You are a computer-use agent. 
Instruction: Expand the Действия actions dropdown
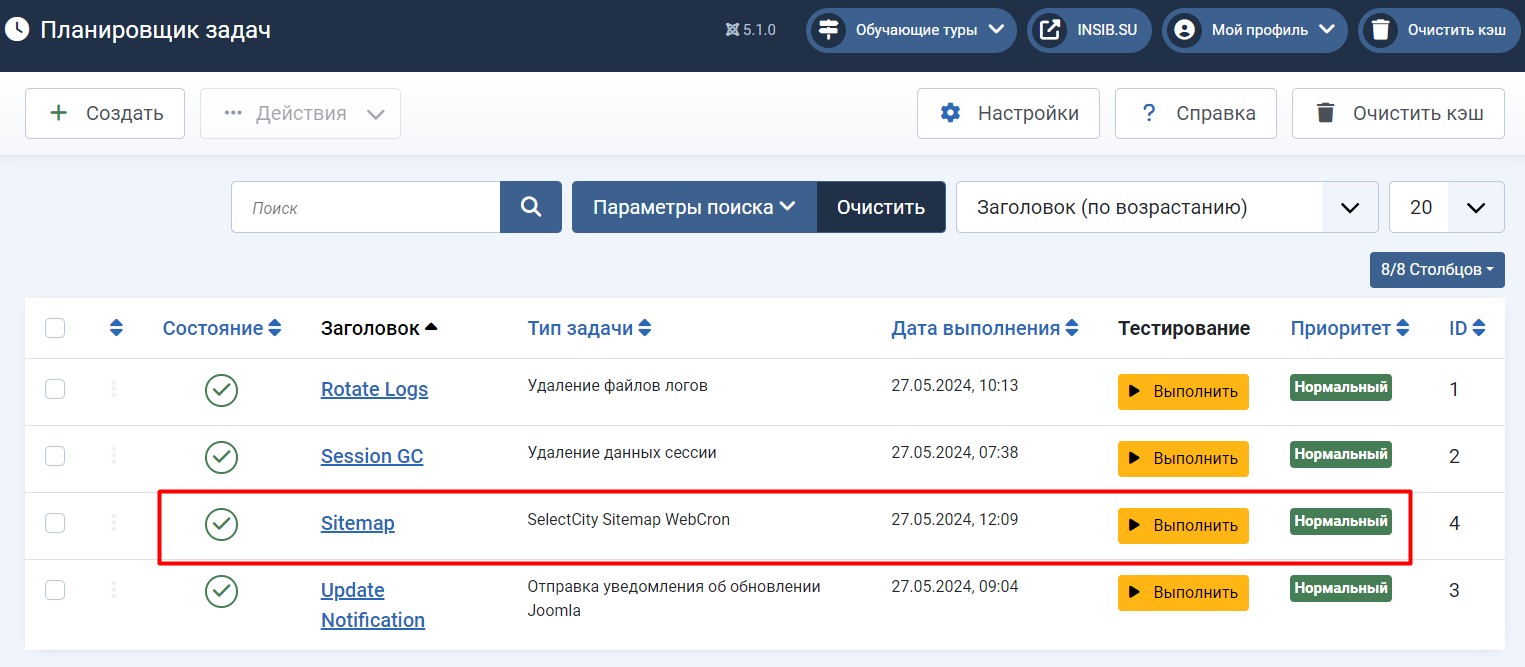click(300, 113)
